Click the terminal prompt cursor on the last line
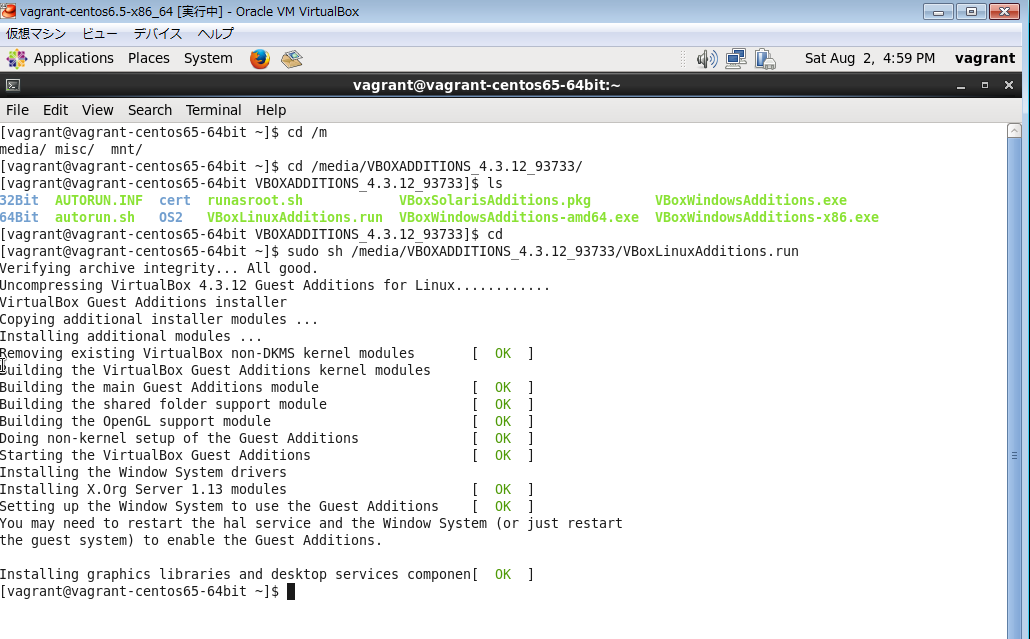The width and height of the screenshot is (1030, 639). click(291, 592)
